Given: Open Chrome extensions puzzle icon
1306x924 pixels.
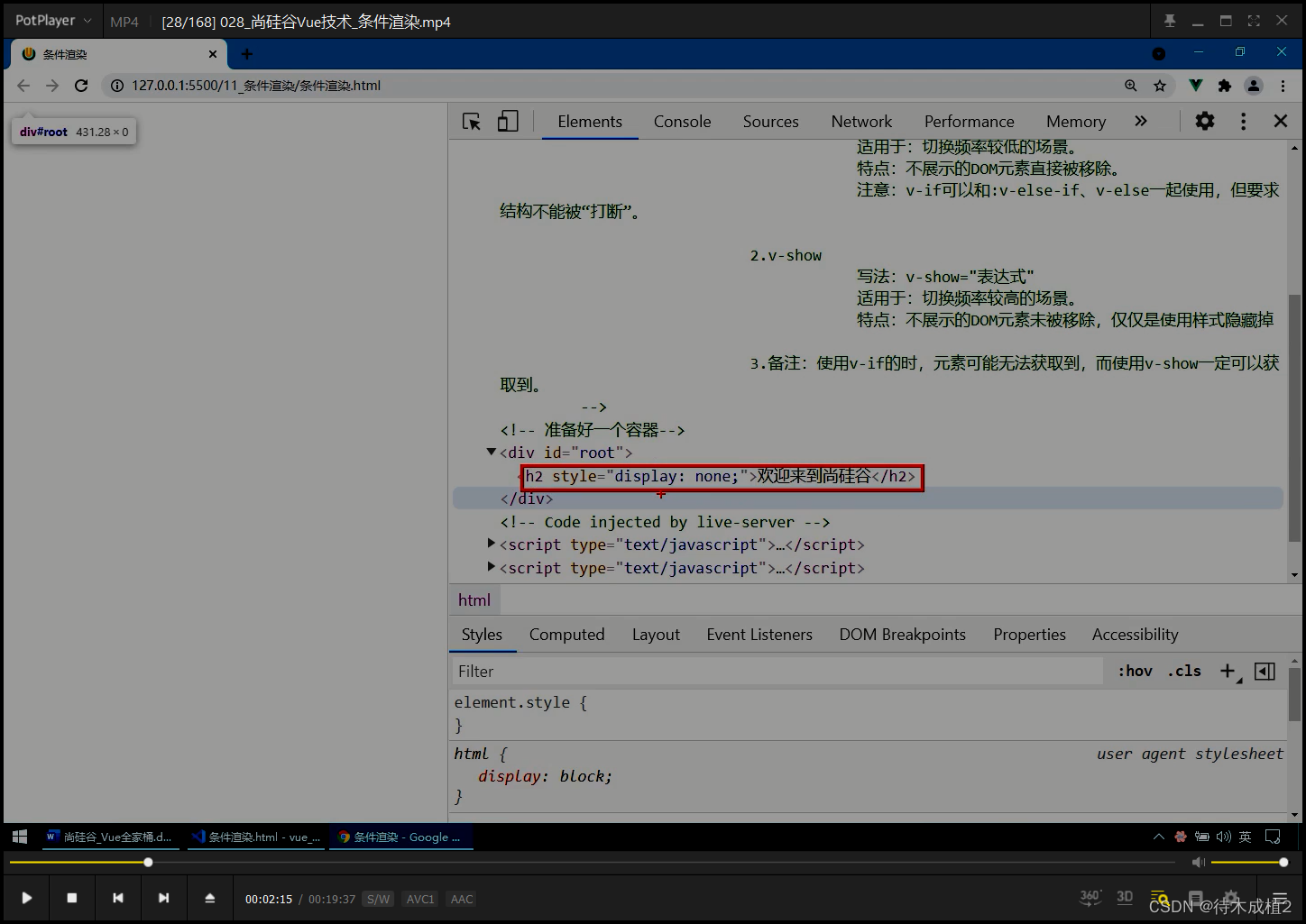Looking at the screenshot, I should 1224,86.
